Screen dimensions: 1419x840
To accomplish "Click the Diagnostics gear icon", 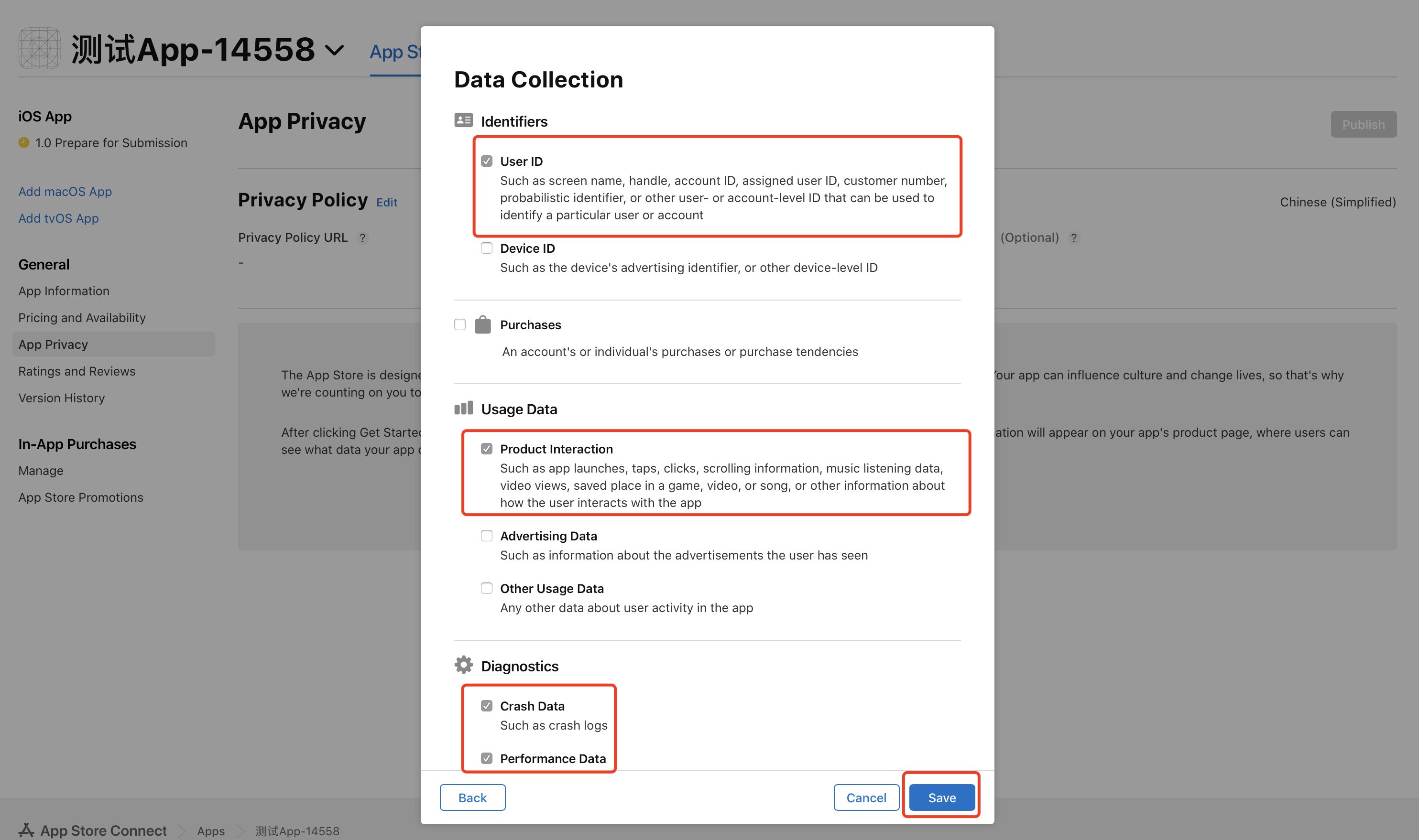I will [x=463, y=665].
